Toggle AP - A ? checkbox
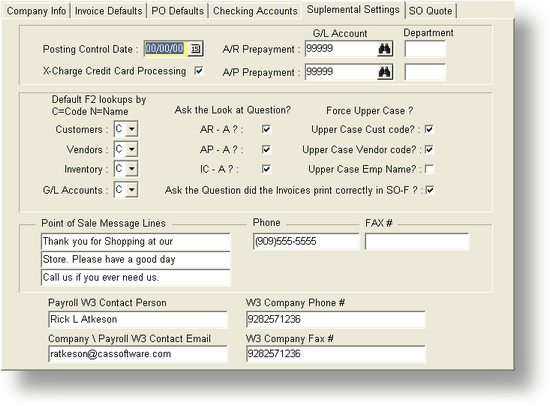550x406 pixels. (266, 149)
